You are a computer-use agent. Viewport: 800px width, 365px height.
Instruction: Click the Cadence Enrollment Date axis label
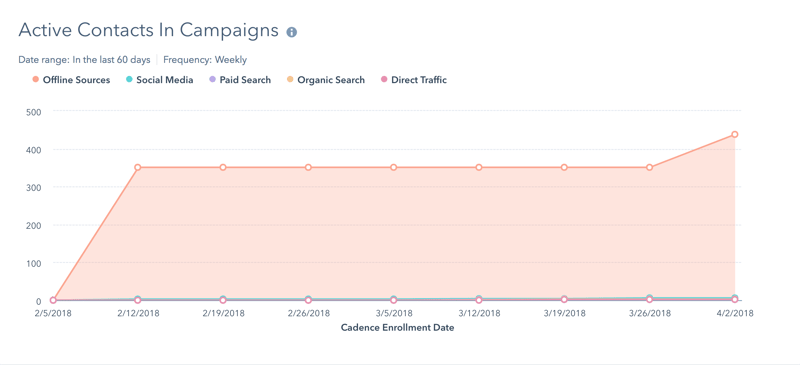point(397,328)
